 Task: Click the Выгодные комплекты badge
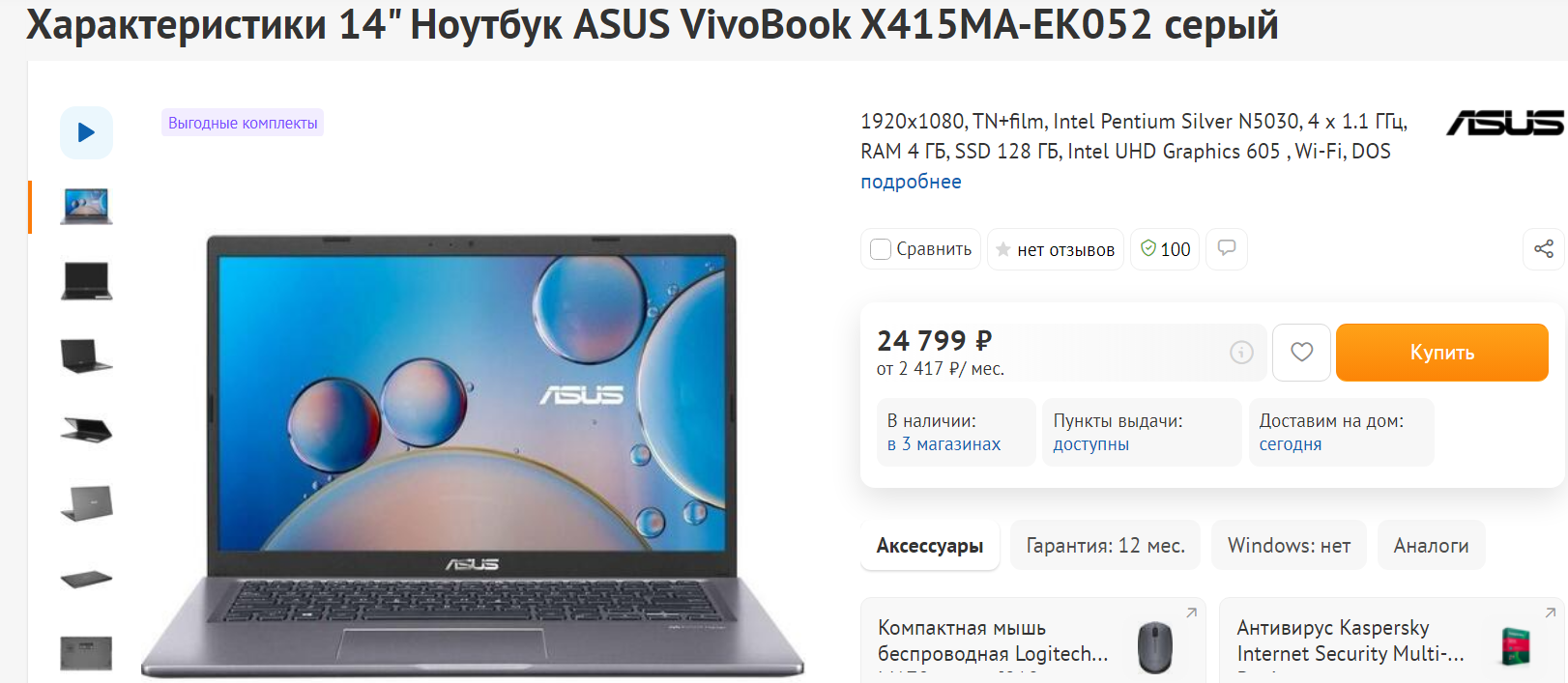pos(243,123)
